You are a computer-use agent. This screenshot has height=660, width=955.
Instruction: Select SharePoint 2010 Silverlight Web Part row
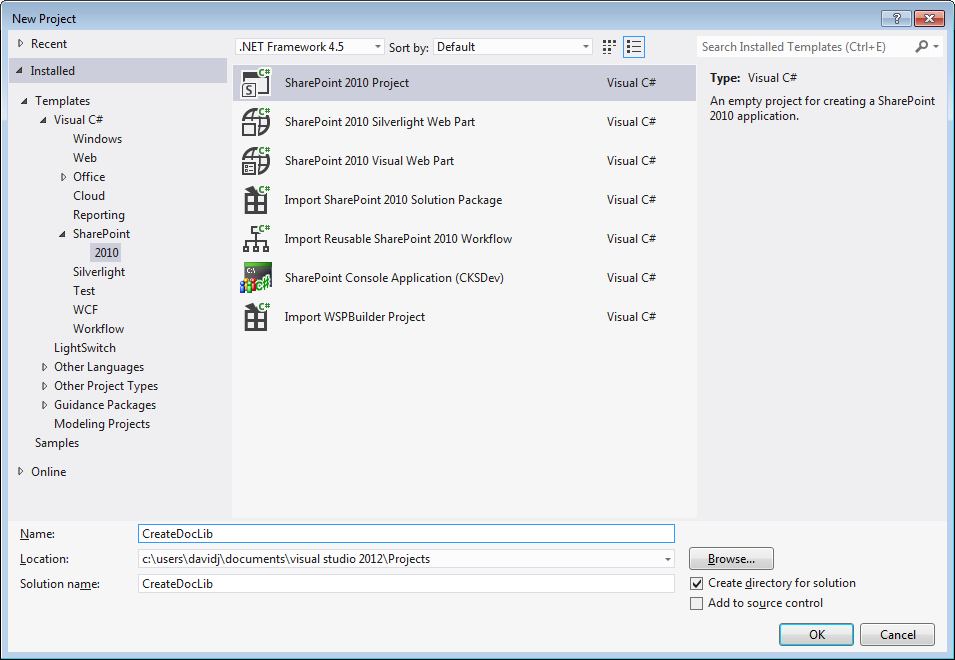pyautogui.click(x=464, y=122)
